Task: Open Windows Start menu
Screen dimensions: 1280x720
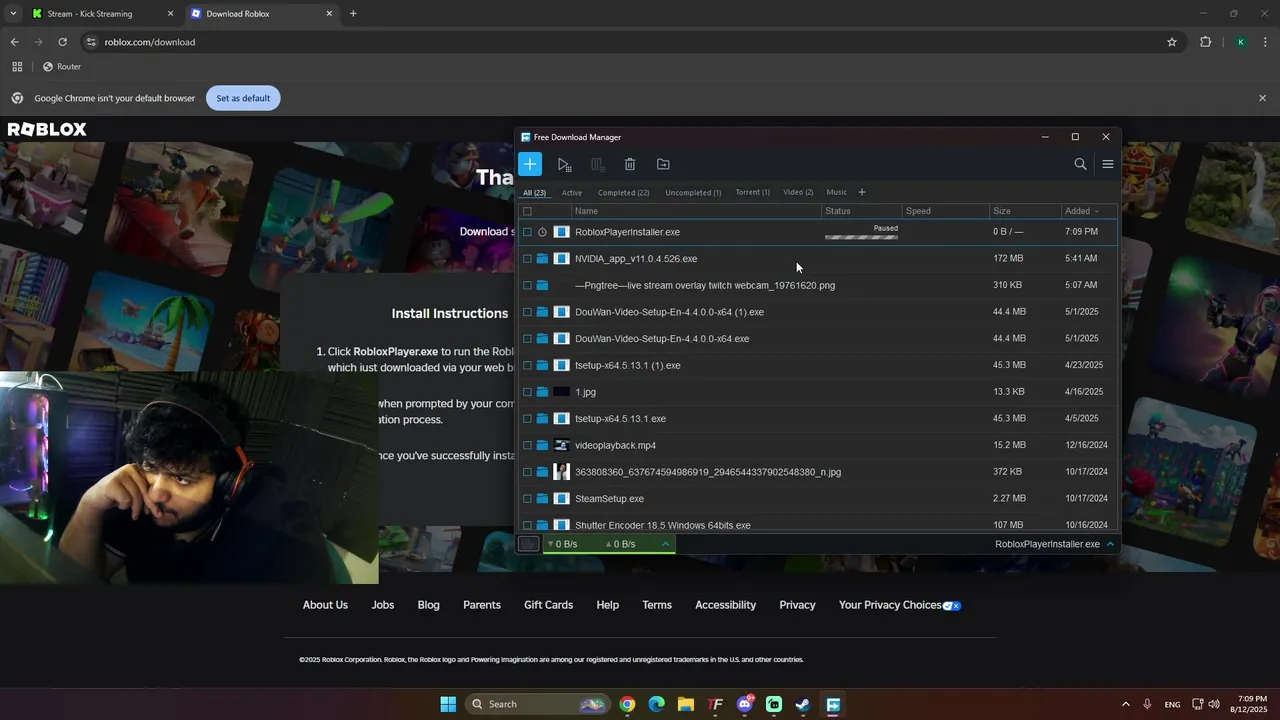Action: coord(448,704)
